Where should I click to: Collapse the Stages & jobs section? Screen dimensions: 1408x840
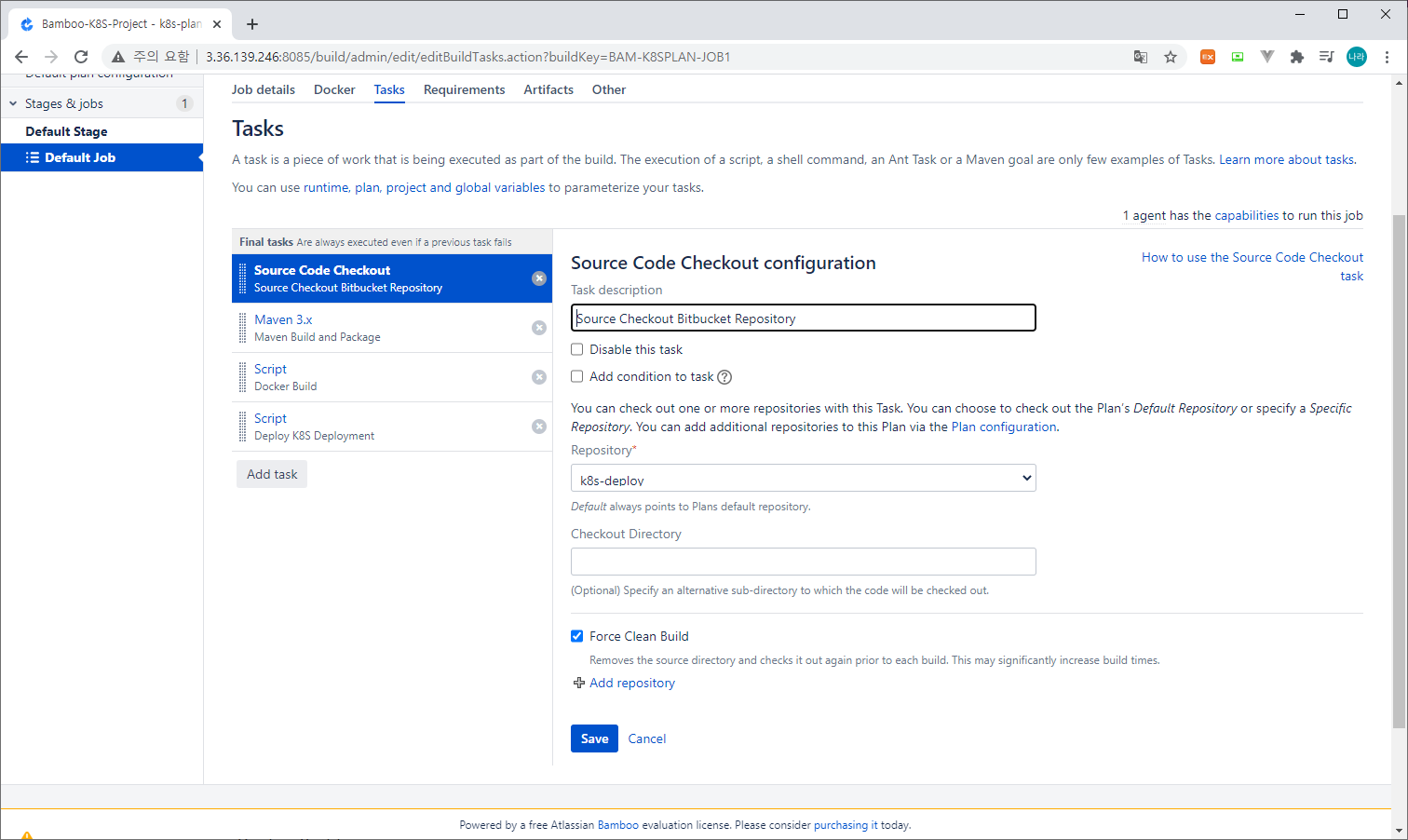click(x=13, y=103)
